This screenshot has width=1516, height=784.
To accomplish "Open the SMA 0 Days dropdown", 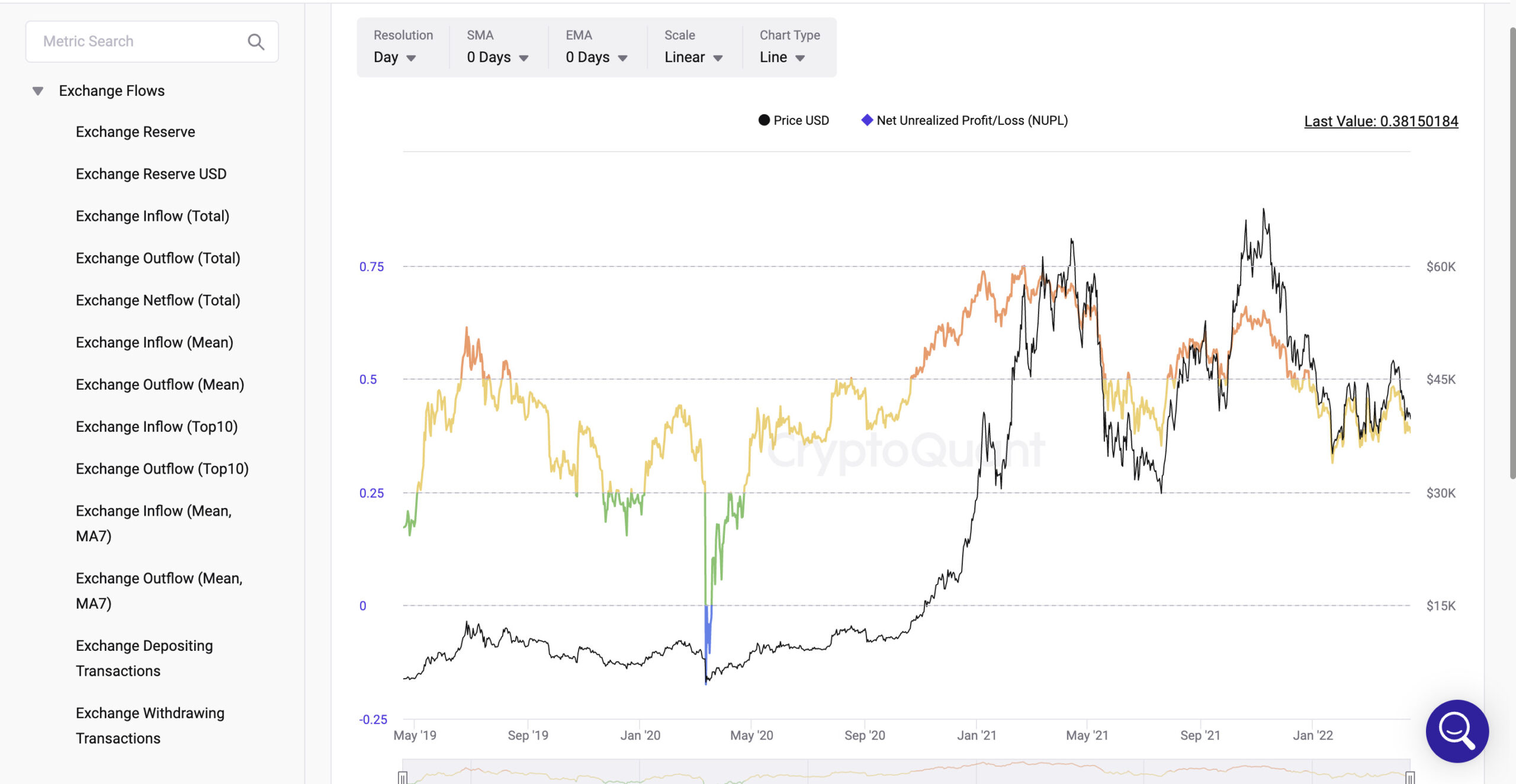I will 497,57.
